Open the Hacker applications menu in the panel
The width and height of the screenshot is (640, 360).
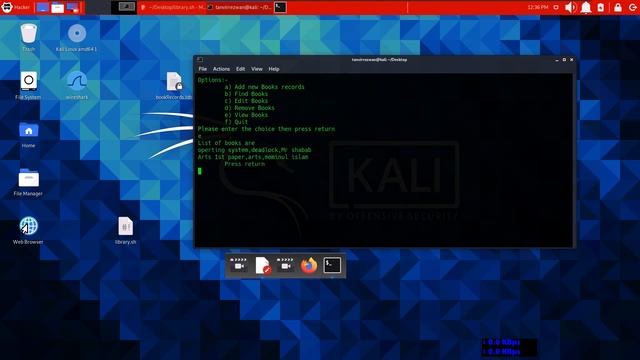click(16, 7)
